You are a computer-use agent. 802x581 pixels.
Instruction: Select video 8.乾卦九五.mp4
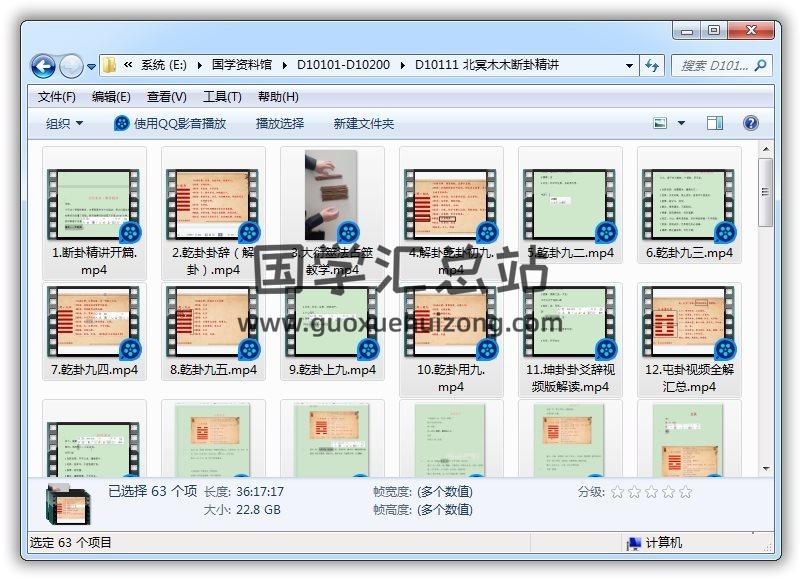pyautogui.click(x=213, y=331)
